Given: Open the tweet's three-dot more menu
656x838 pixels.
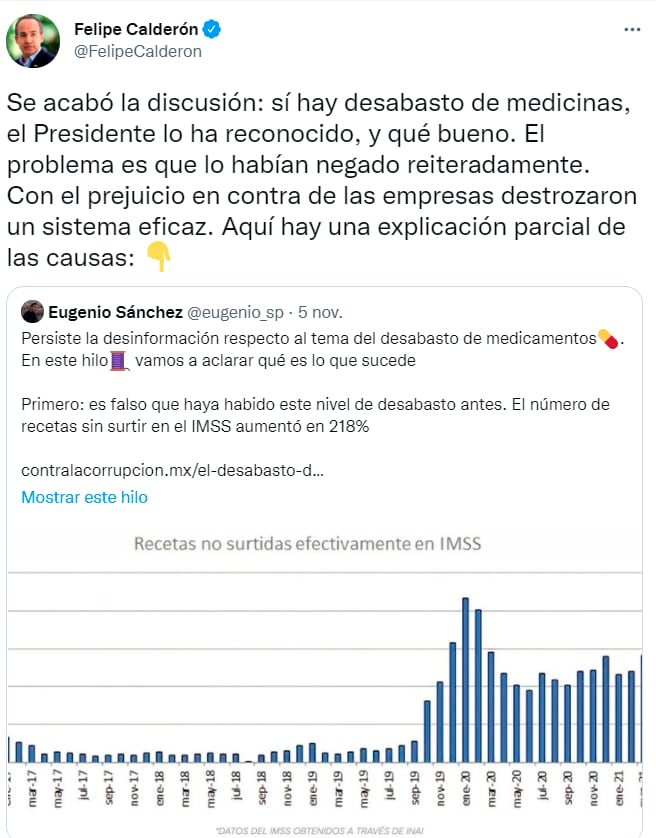Looking at the screenshot, I should 631,30.
